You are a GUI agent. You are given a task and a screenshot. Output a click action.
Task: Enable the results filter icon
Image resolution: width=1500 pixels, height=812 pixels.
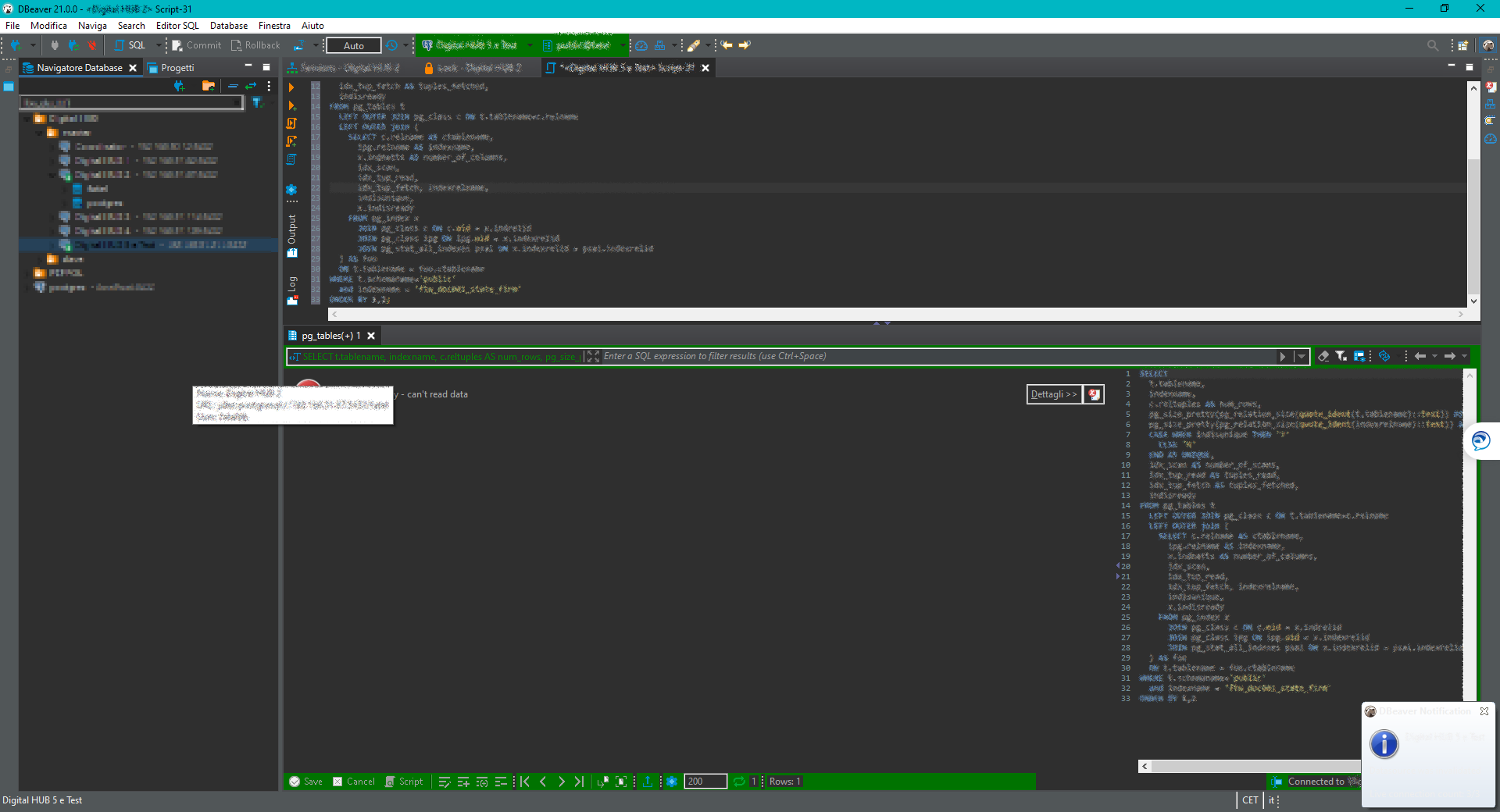click(1341, 356)
